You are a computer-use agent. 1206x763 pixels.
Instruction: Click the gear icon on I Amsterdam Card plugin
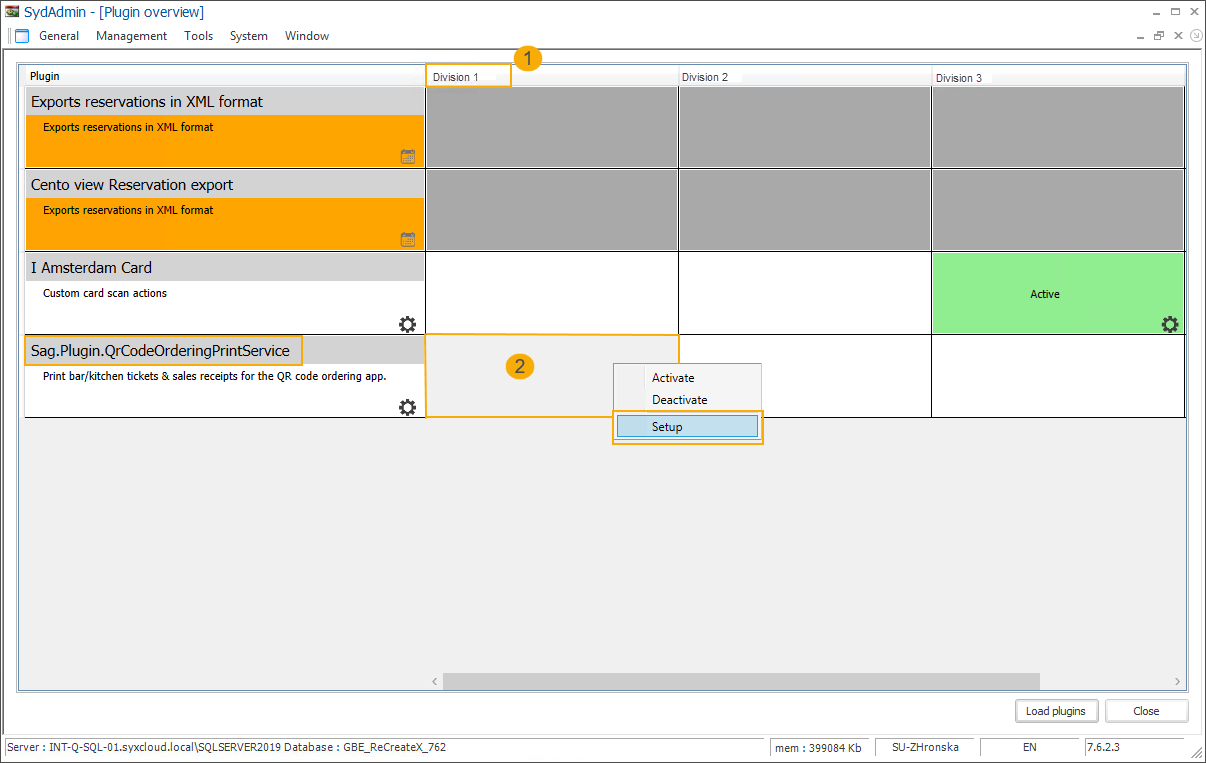tap(407, 324)
